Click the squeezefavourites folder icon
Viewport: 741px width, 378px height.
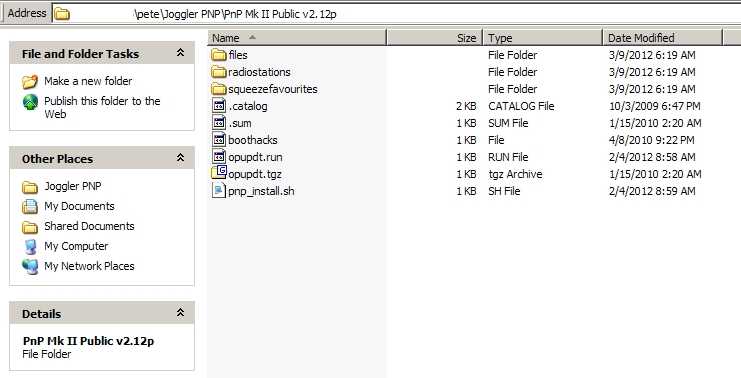(219, 89)
